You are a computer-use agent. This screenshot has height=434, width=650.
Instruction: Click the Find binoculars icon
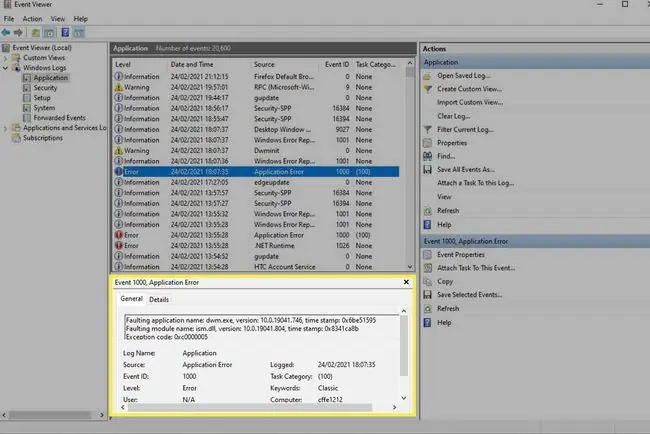point(427,156)
